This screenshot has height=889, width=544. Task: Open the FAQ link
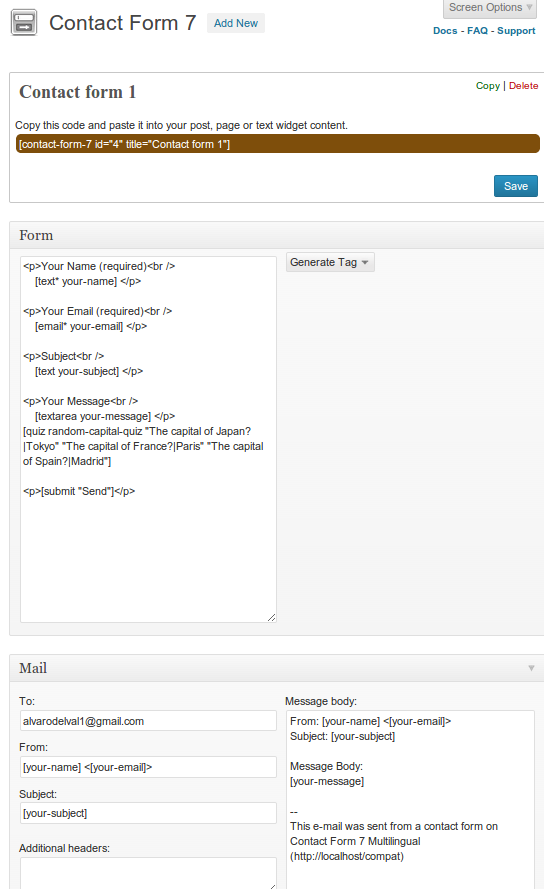point(477,31)
